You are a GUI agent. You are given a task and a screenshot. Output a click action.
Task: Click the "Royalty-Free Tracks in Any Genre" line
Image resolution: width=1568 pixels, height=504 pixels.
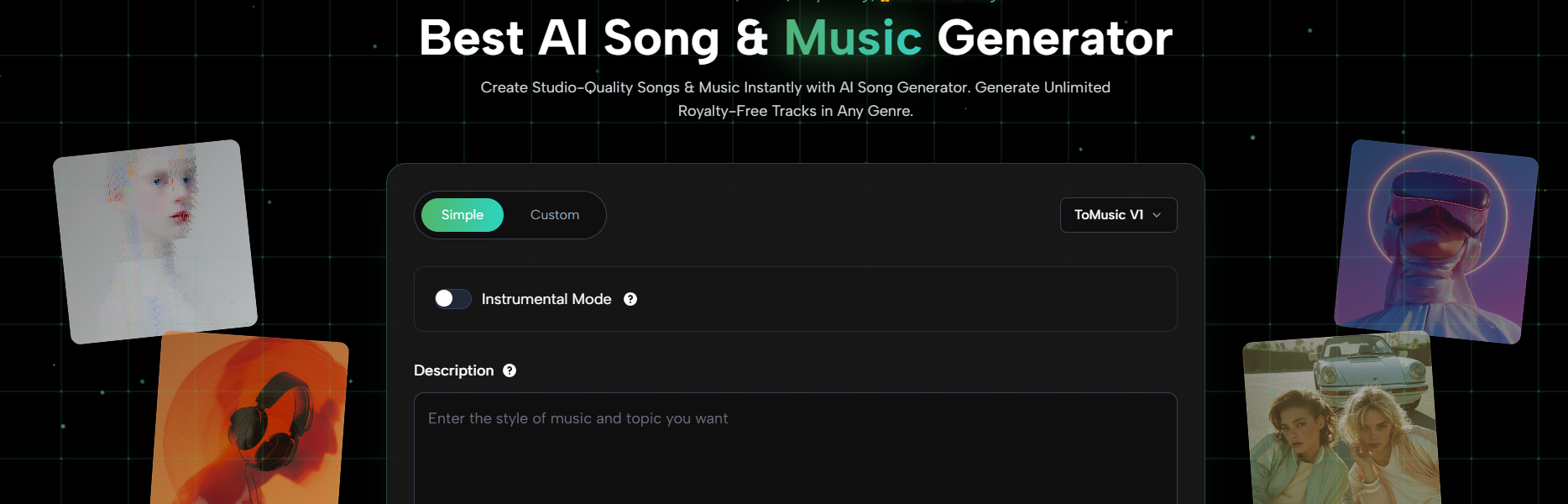tap(795, 111)
